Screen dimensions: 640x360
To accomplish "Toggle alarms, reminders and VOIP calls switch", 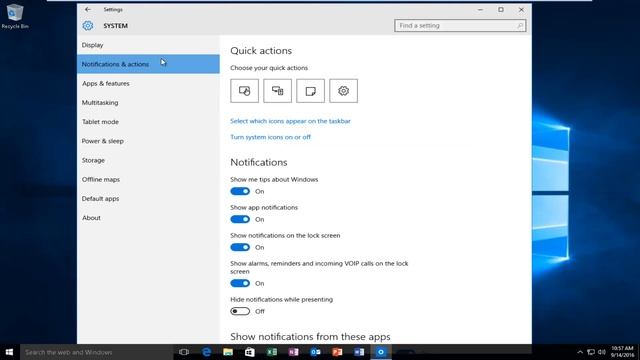I will 240,283.
